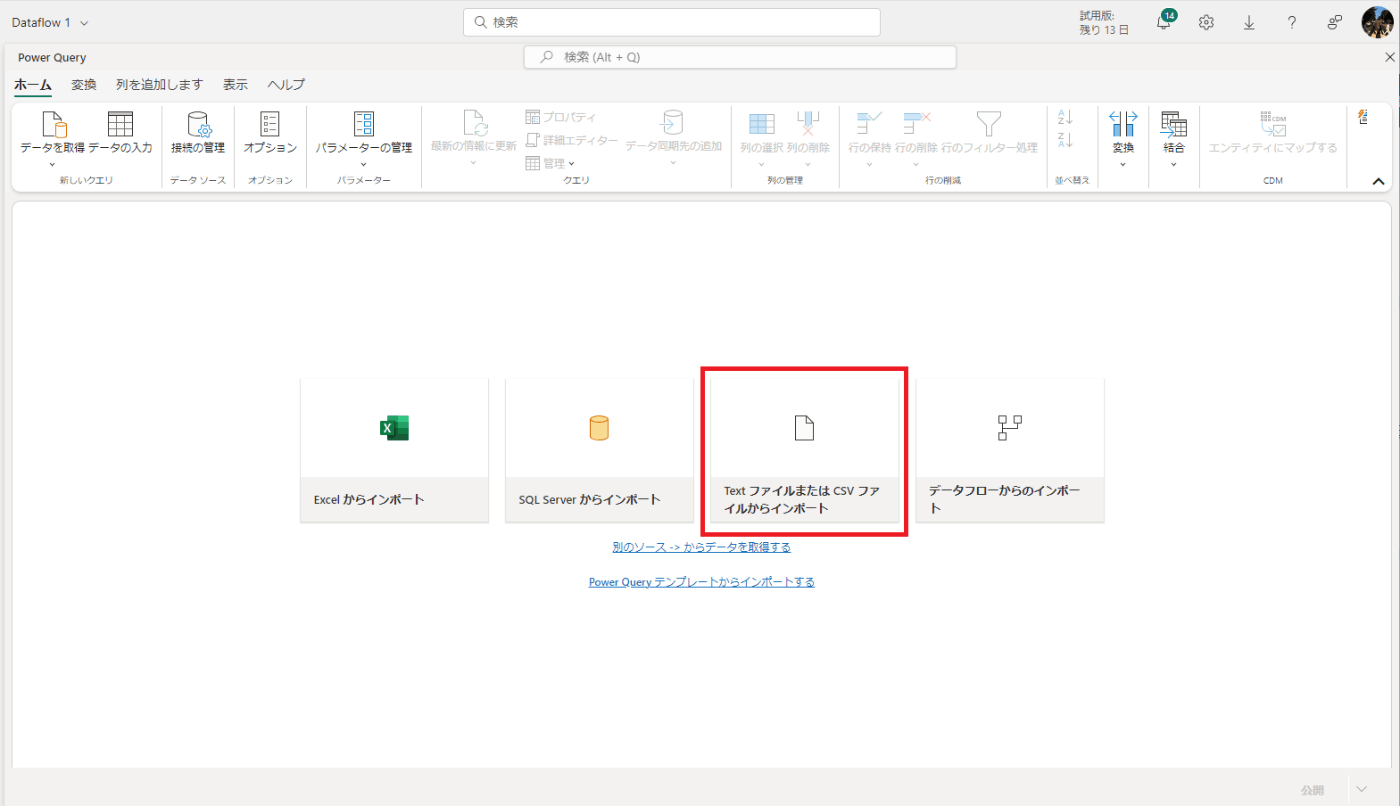Expand the 列の選択 dropdown arrow
Screen dimensions: 1400x806
click(x=762, y=164)
